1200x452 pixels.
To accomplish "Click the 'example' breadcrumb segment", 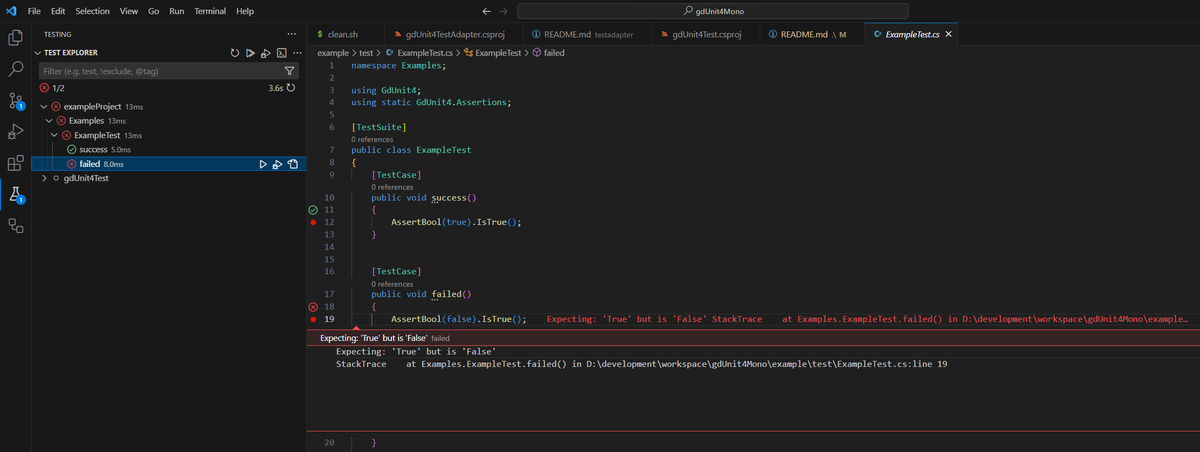I will (332, 52).
